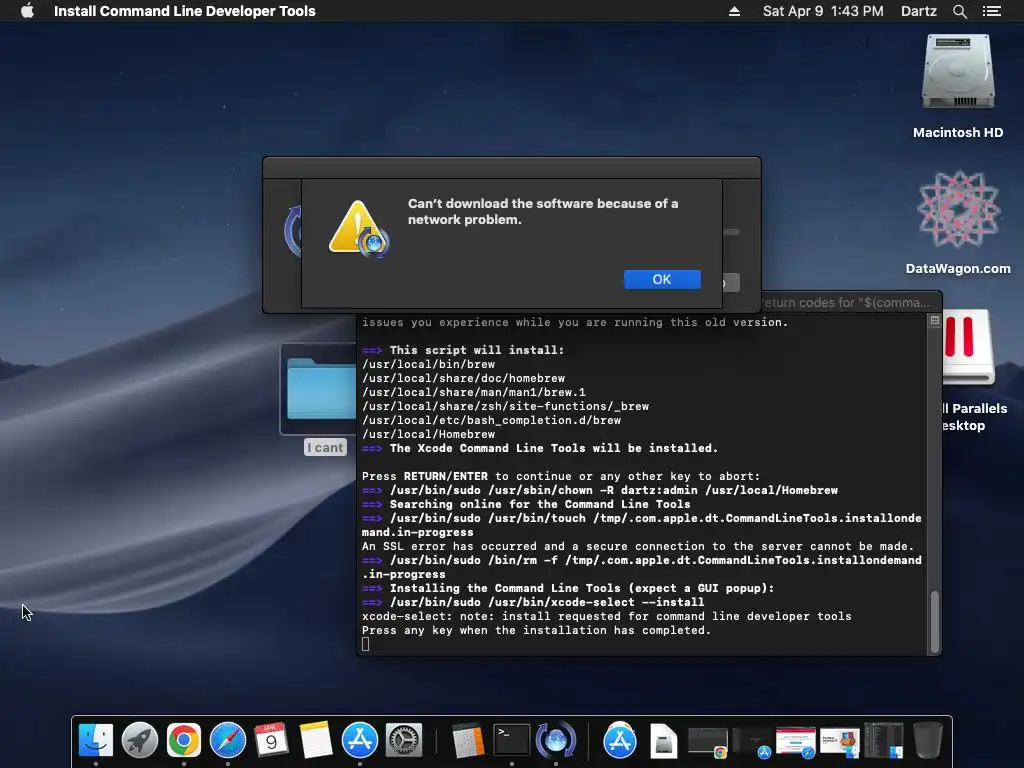Click the Terminal window scrollbar thumb
1024x768 pixels.
click(935, 621)
